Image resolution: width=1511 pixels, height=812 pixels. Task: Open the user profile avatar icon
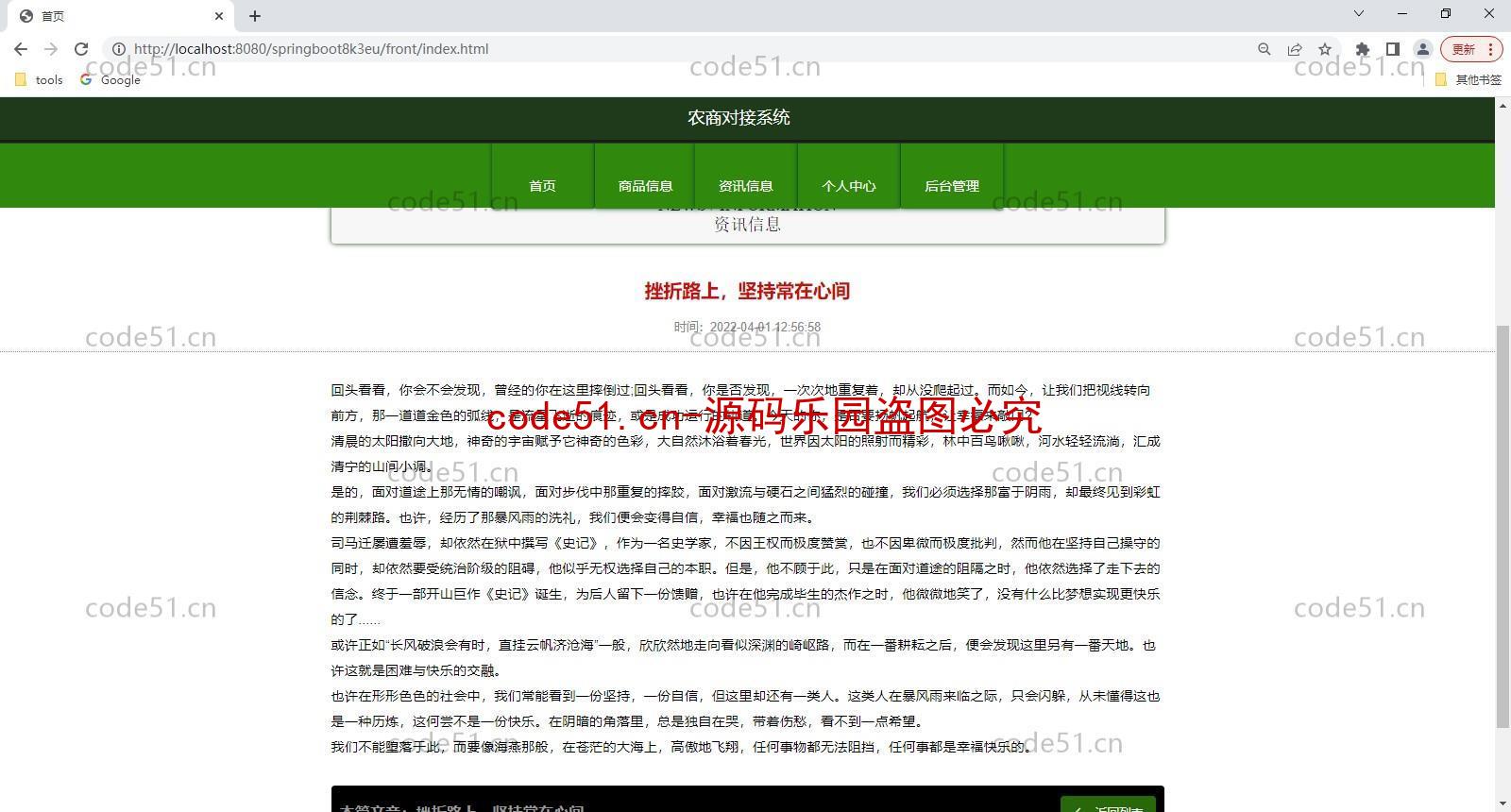pyautogui.click(x=1422, y=49)
